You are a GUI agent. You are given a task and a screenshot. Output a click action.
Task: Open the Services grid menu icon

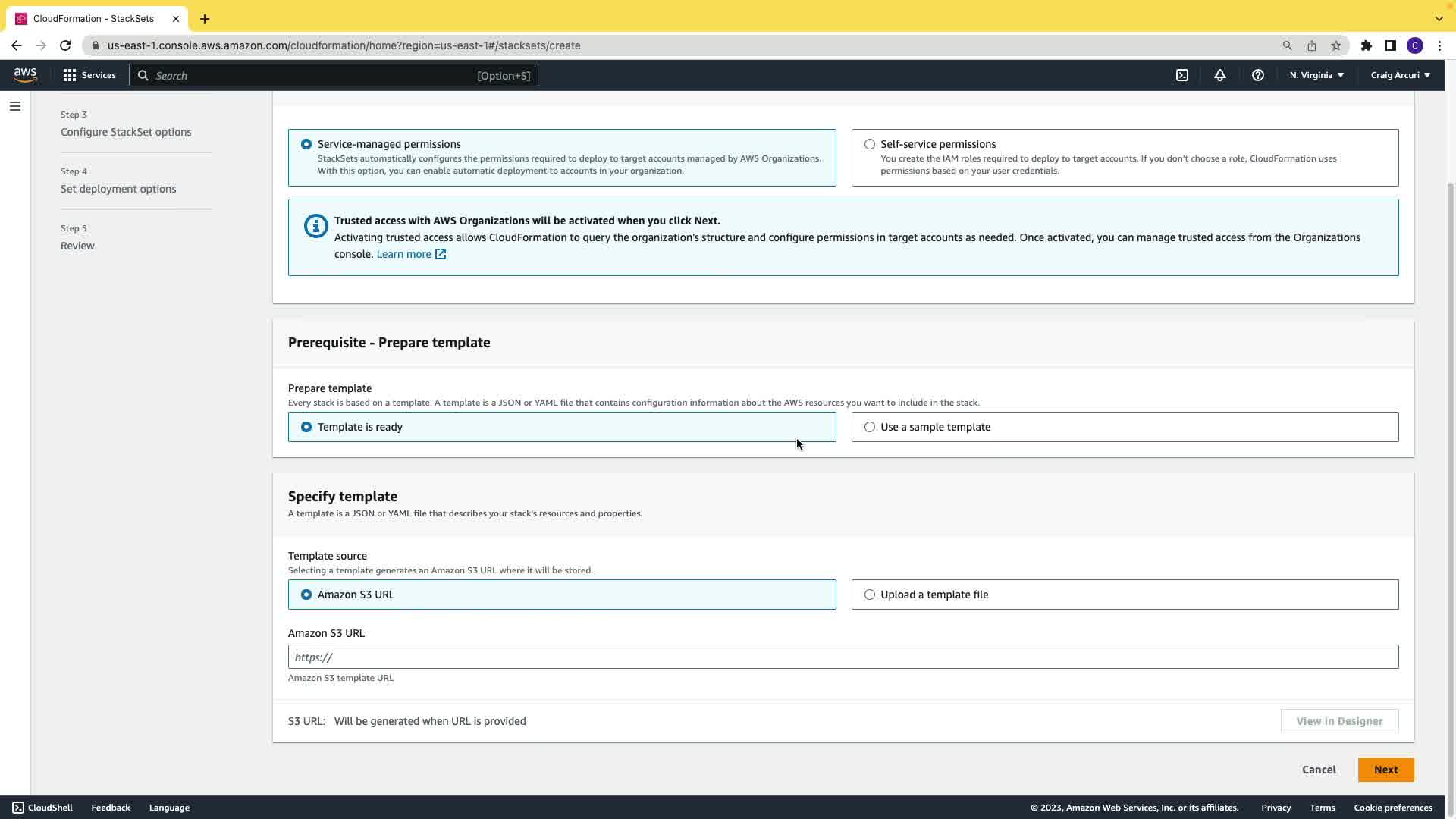pos(70,75)
